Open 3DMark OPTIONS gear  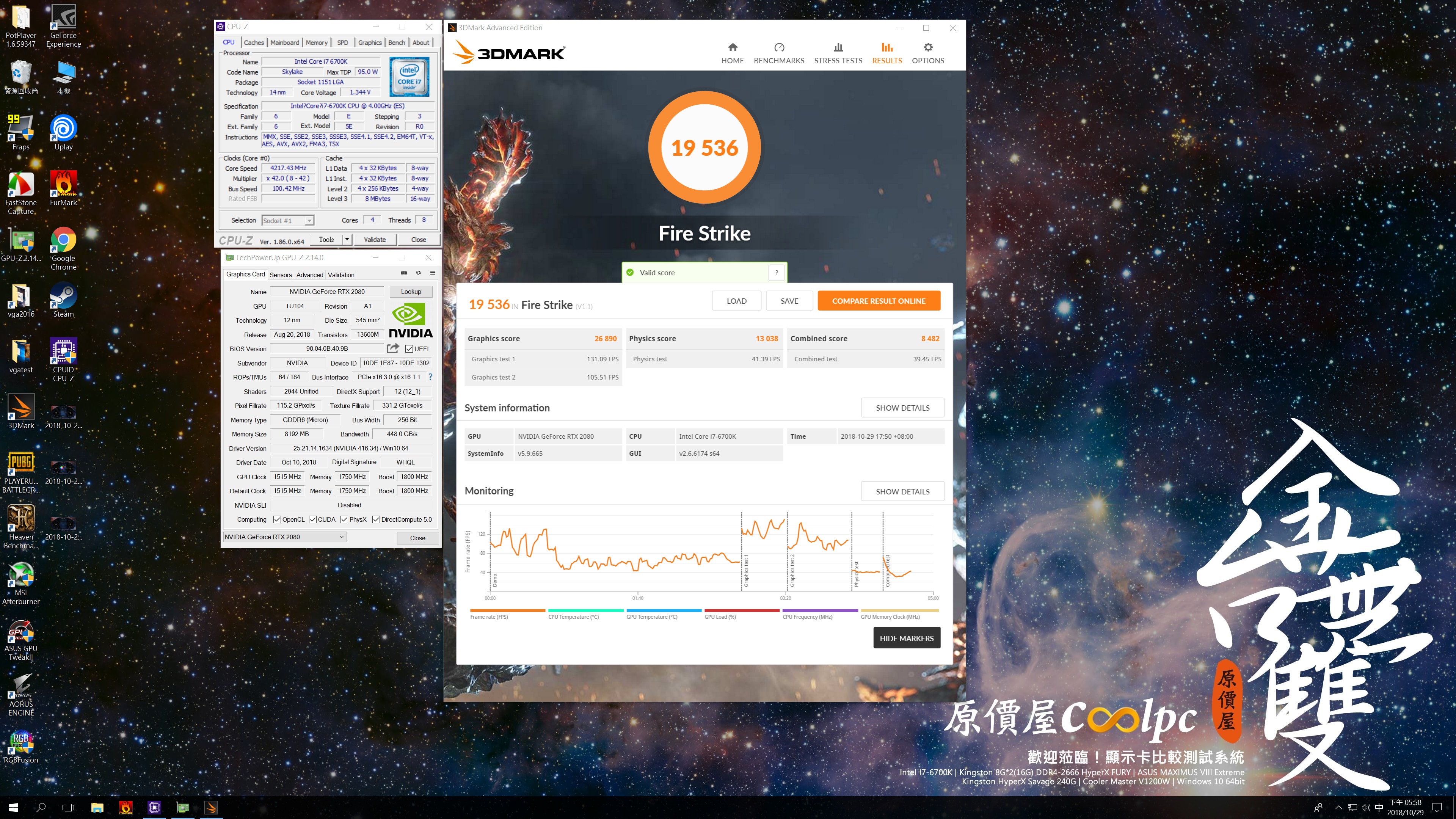(x=928, y=53)
